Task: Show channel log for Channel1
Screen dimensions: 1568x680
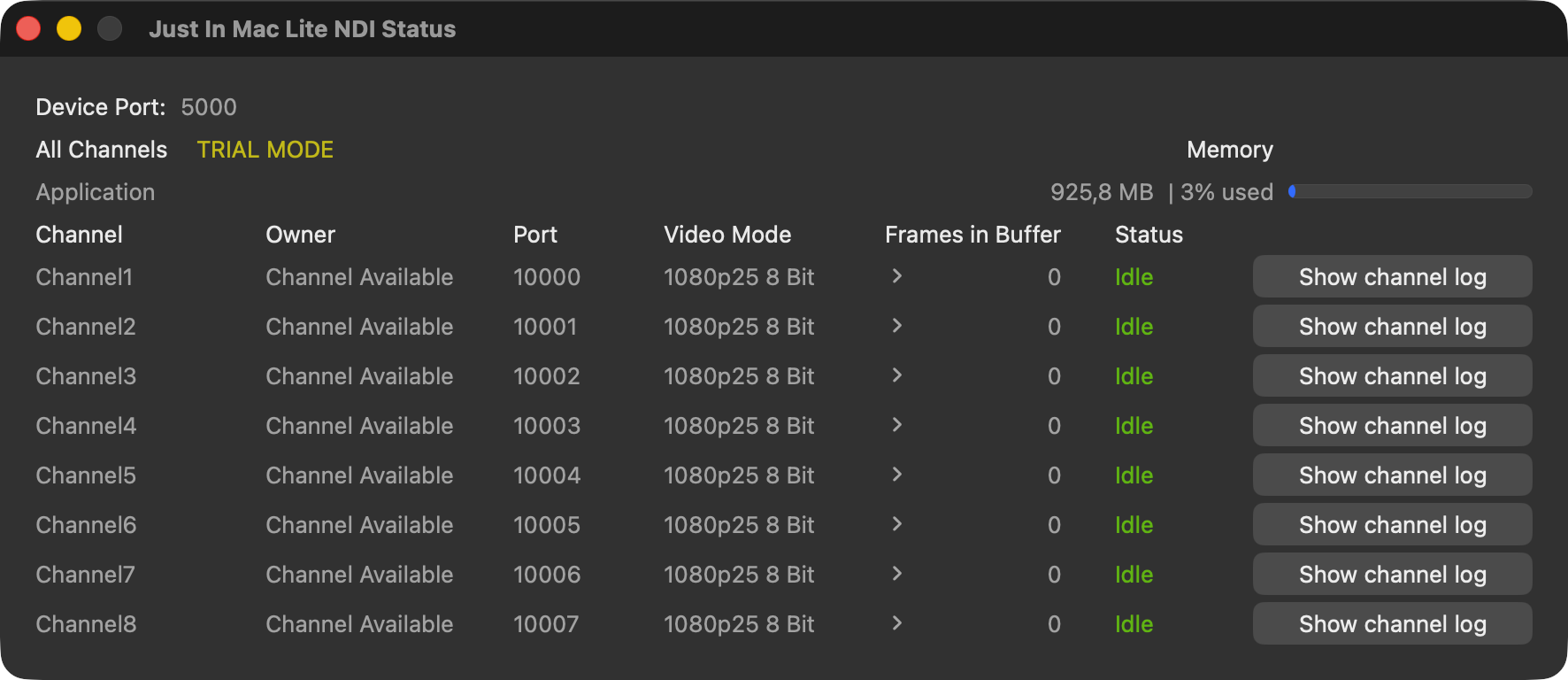Action: [x=1392, y=276]
